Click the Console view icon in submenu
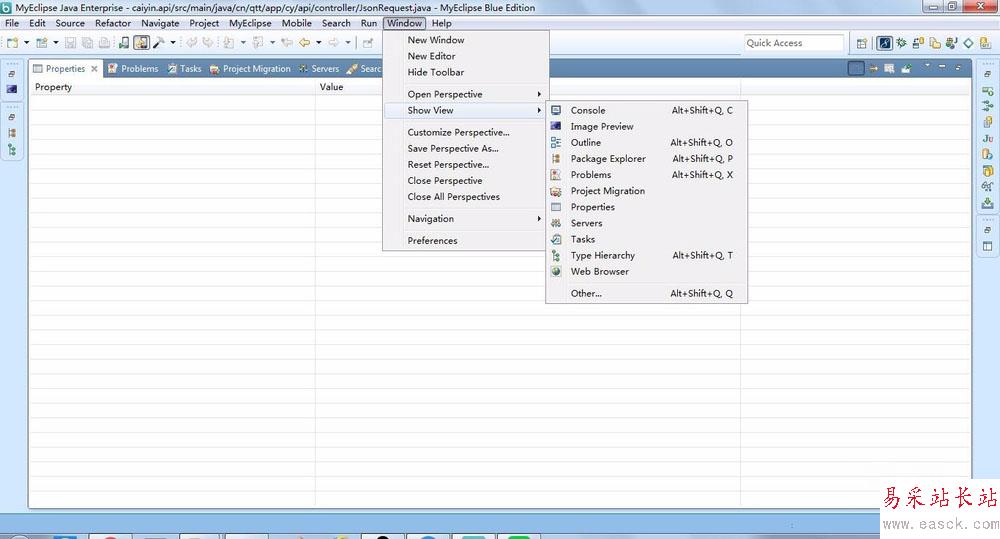 (x=556, y=110)
